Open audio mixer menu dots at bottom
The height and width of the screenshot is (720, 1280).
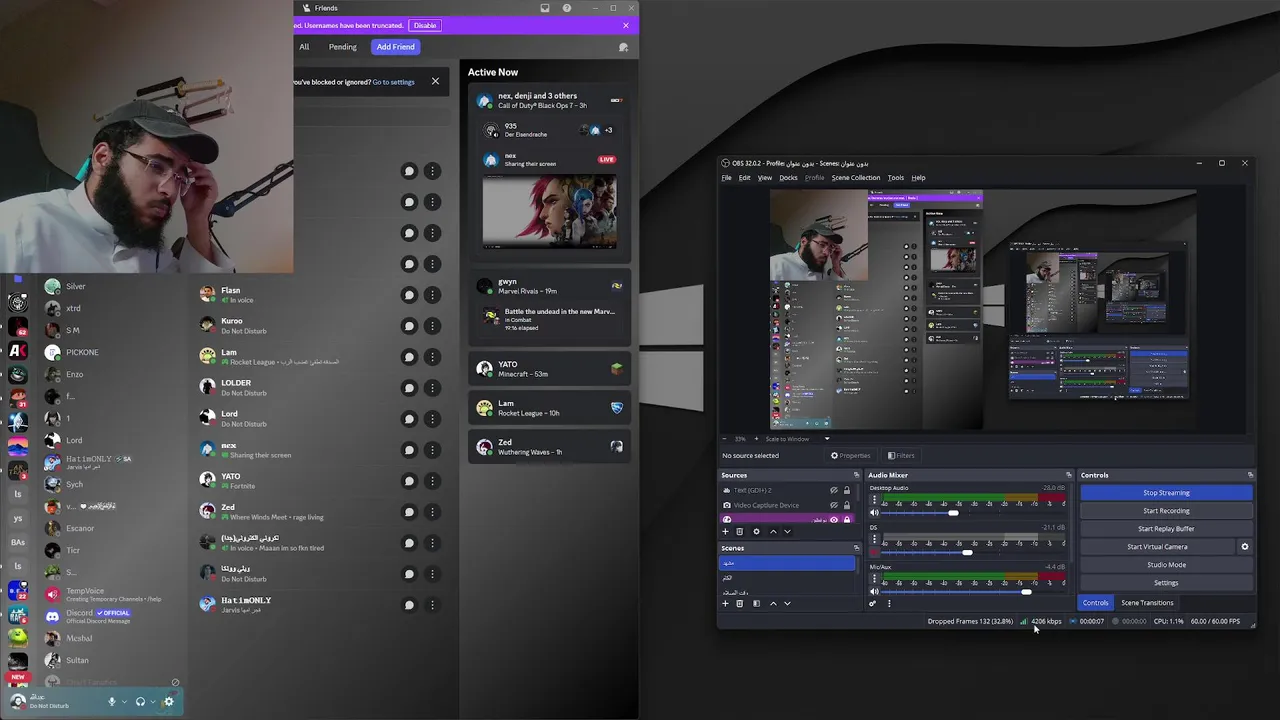click(889, 604)
